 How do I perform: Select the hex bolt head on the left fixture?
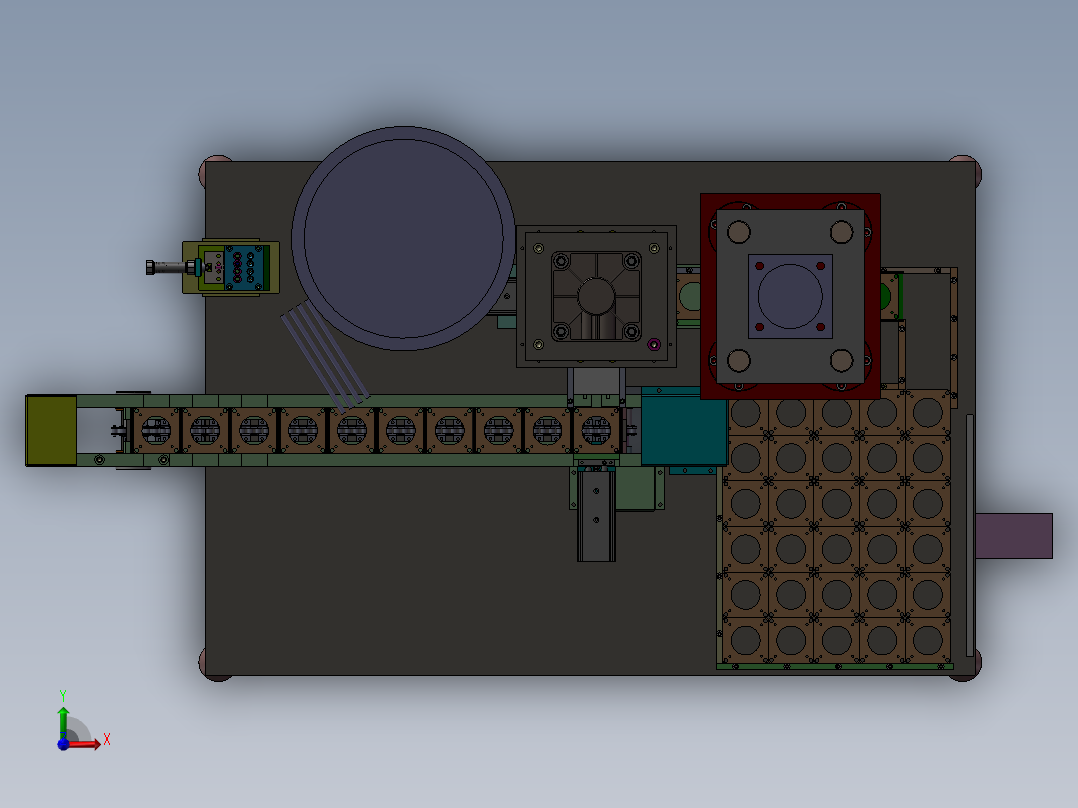pyautogui.click(x=150, y=267)
